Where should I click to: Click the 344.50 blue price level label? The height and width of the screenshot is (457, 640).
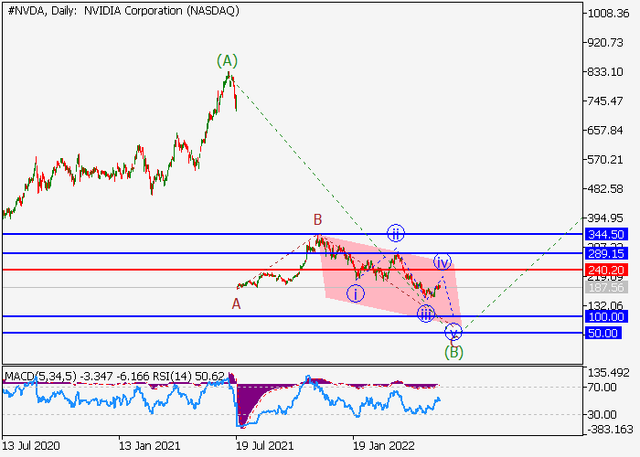(607, 235)
